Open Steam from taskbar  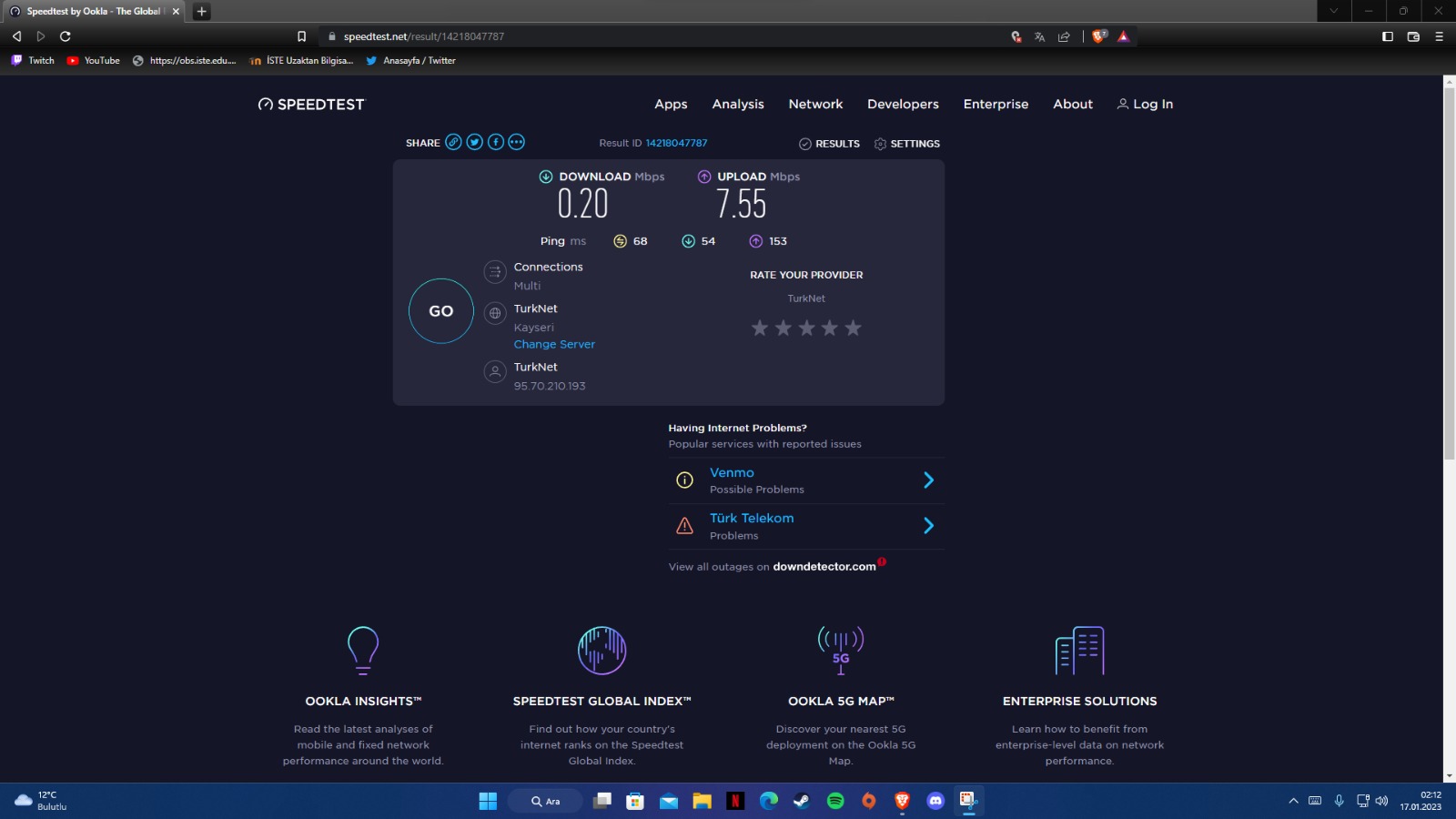pyautogui.click(x=802, y=801)
